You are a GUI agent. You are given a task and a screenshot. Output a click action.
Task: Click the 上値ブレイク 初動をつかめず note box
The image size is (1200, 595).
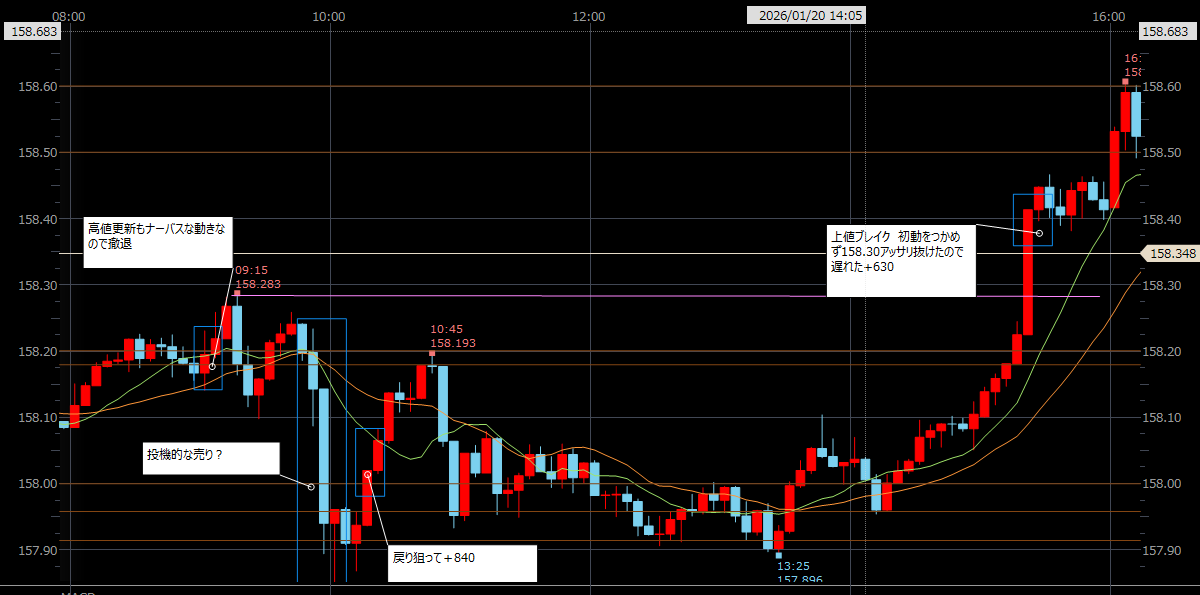(x=901, y=260)
